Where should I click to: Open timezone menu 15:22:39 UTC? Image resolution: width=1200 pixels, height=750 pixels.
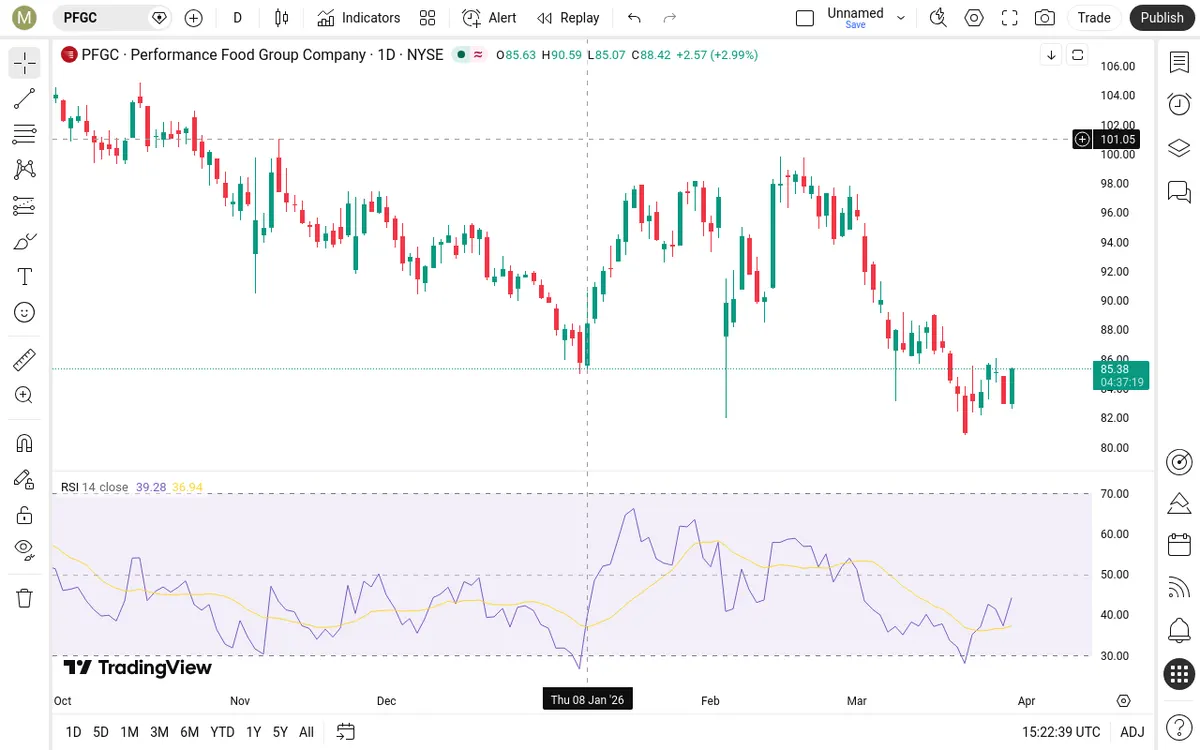(x=1060, y=732)
